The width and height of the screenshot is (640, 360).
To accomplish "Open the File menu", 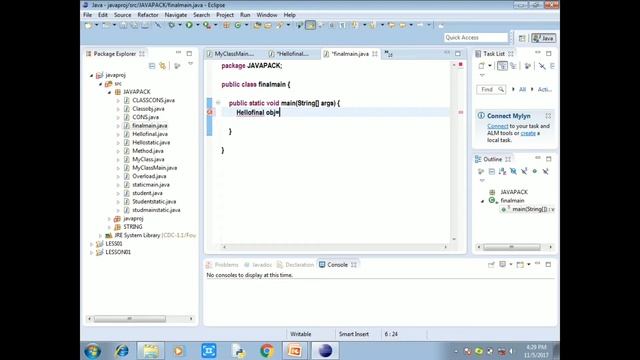I will tap(88, 15).
